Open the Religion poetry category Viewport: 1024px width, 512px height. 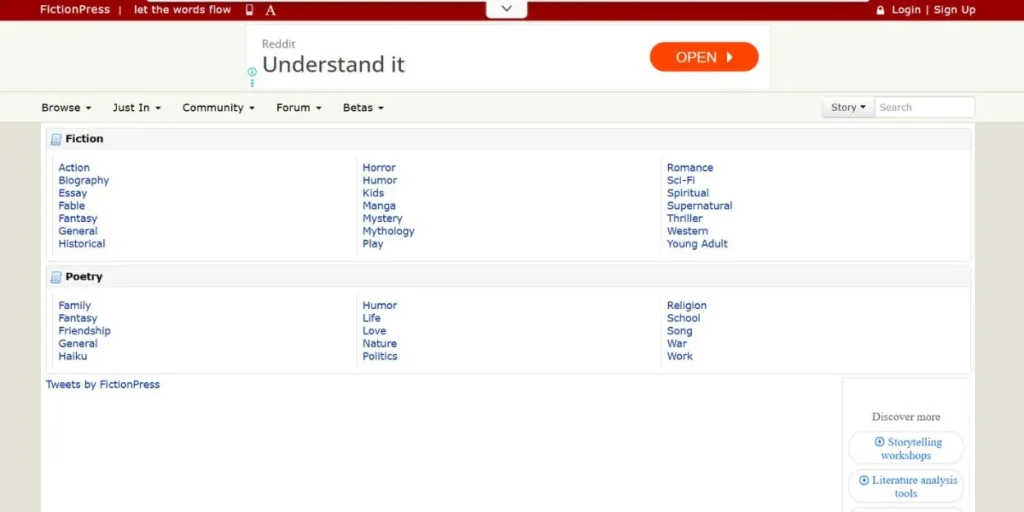686,306
